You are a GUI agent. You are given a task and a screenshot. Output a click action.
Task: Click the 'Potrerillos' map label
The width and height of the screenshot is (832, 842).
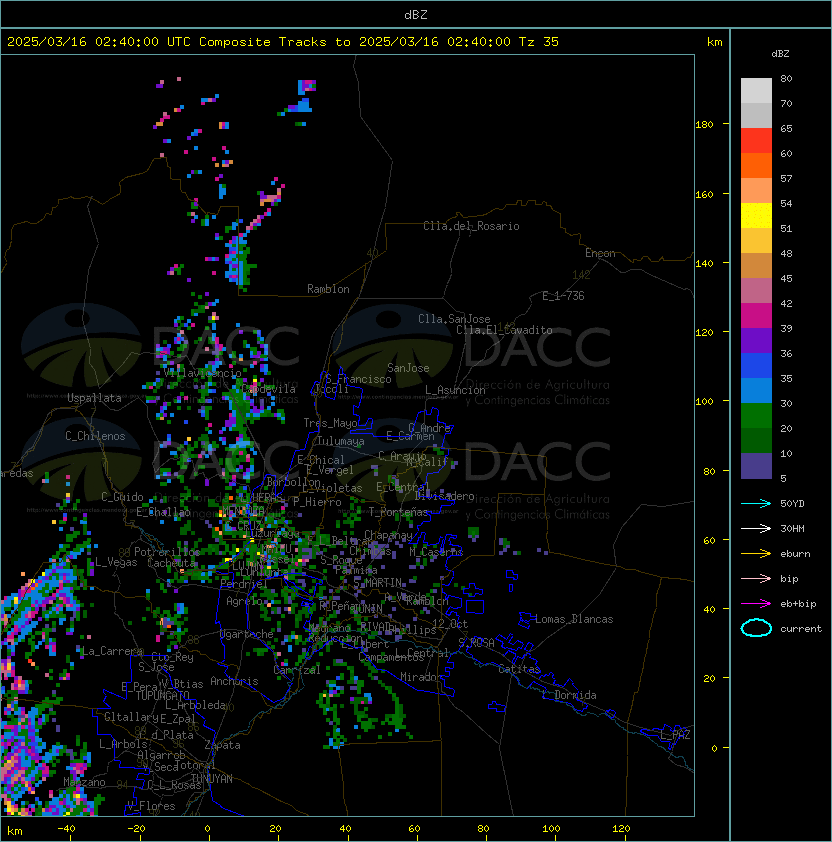167,552
